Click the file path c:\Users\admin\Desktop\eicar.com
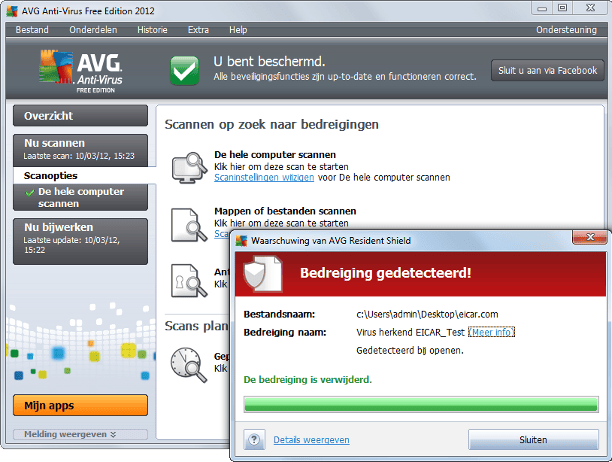The width and height of the screenshot is (612, 462). (x=427, y=314)
